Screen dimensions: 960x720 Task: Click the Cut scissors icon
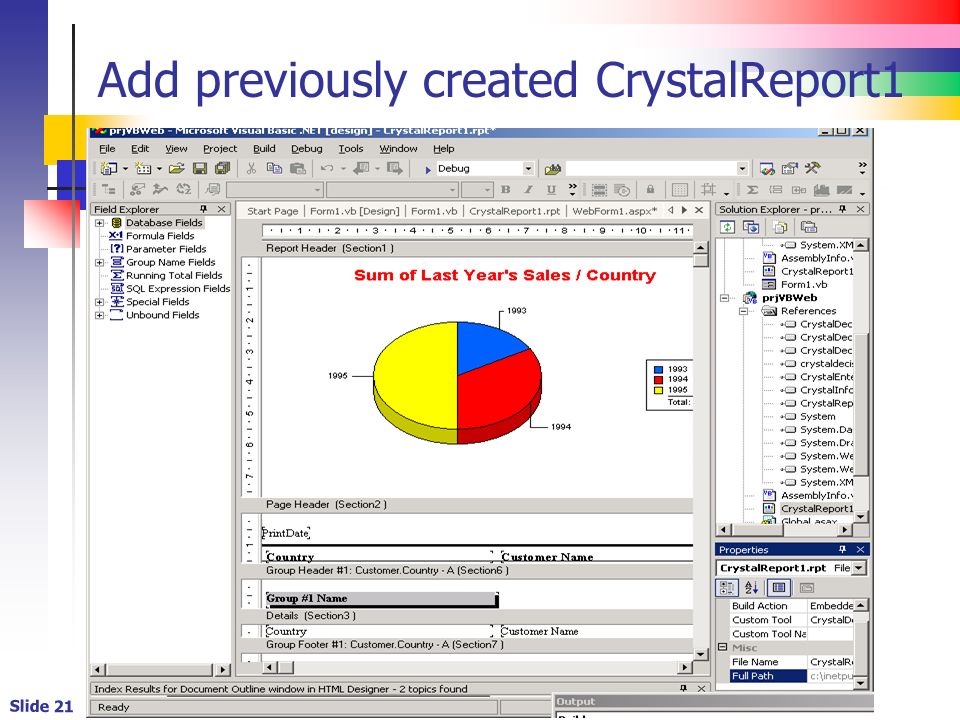(251, 168)
